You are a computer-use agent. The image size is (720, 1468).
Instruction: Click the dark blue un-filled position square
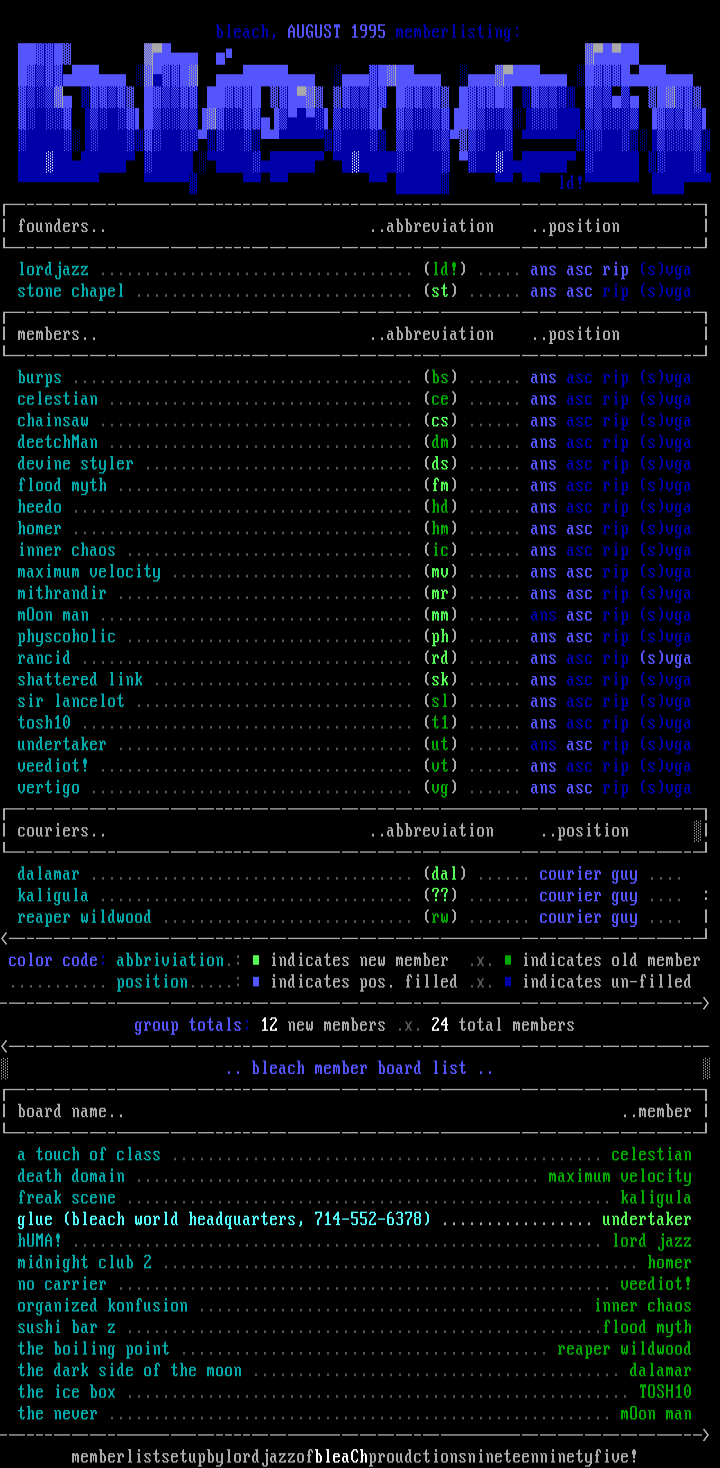point(508,982)
